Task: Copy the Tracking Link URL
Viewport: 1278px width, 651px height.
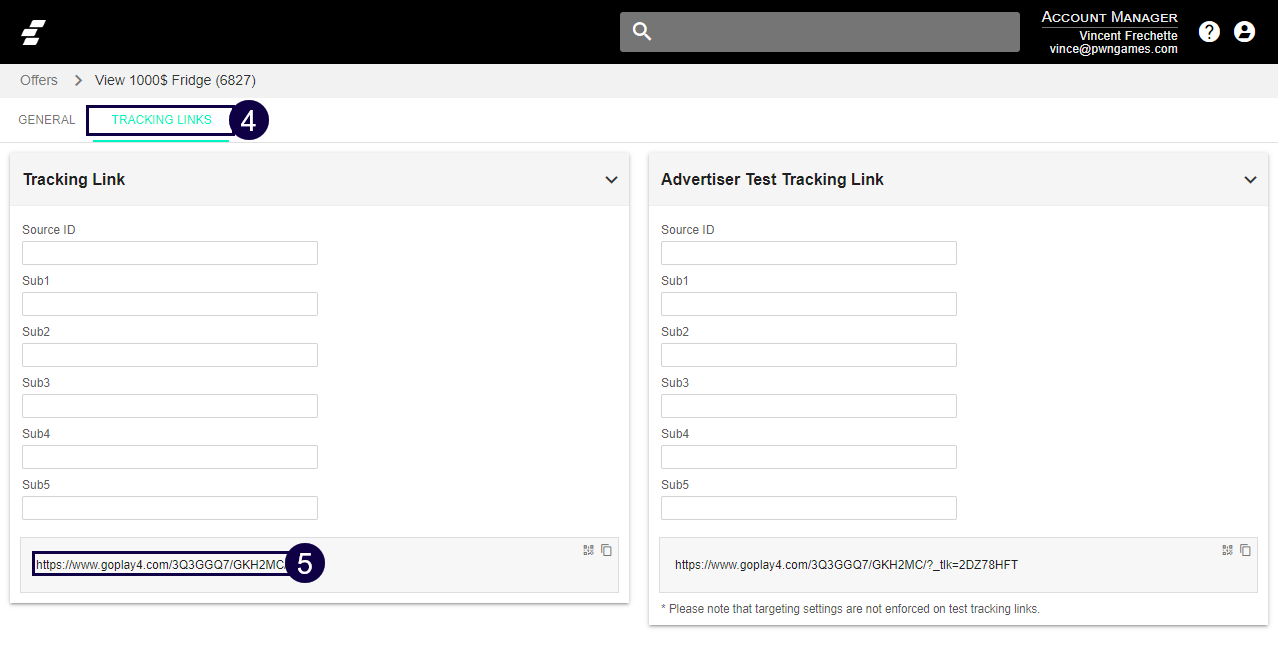Action: pyautogui.click(x=606, y=550)
